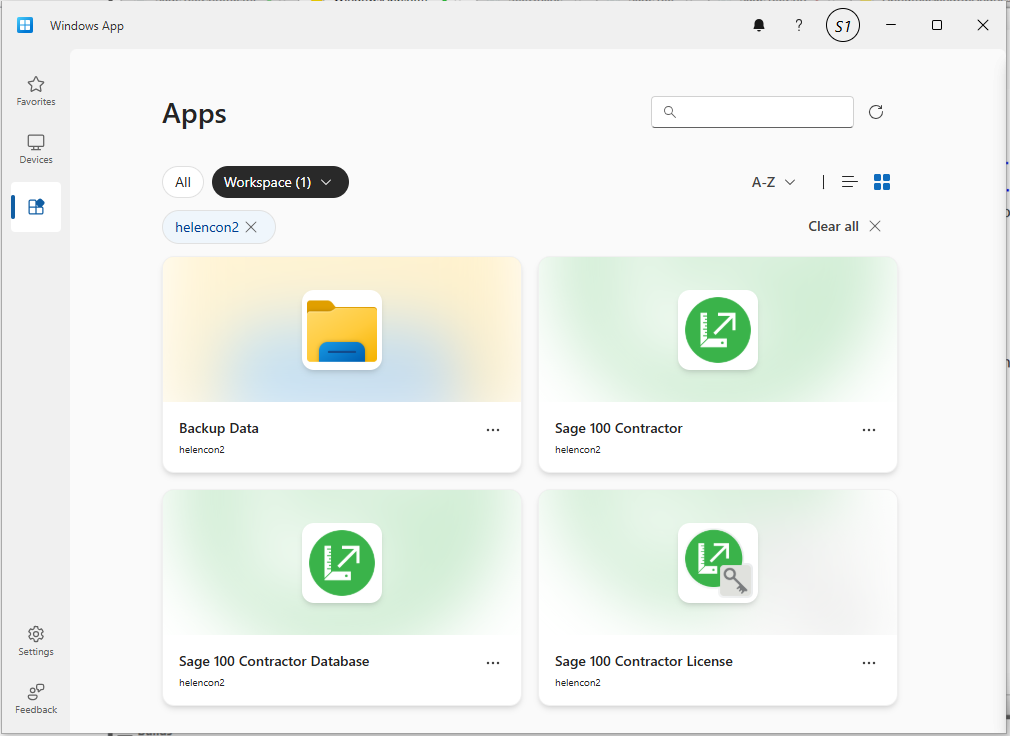
Task: Launch the Backup Data folder icon
Action: (x=342, y=330)
